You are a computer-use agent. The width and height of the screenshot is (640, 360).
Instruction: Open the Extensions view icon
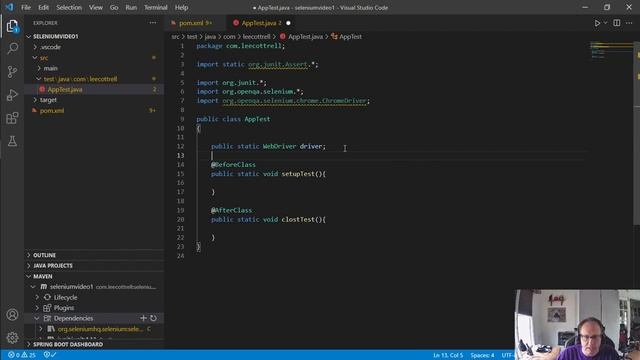(12, 118)
